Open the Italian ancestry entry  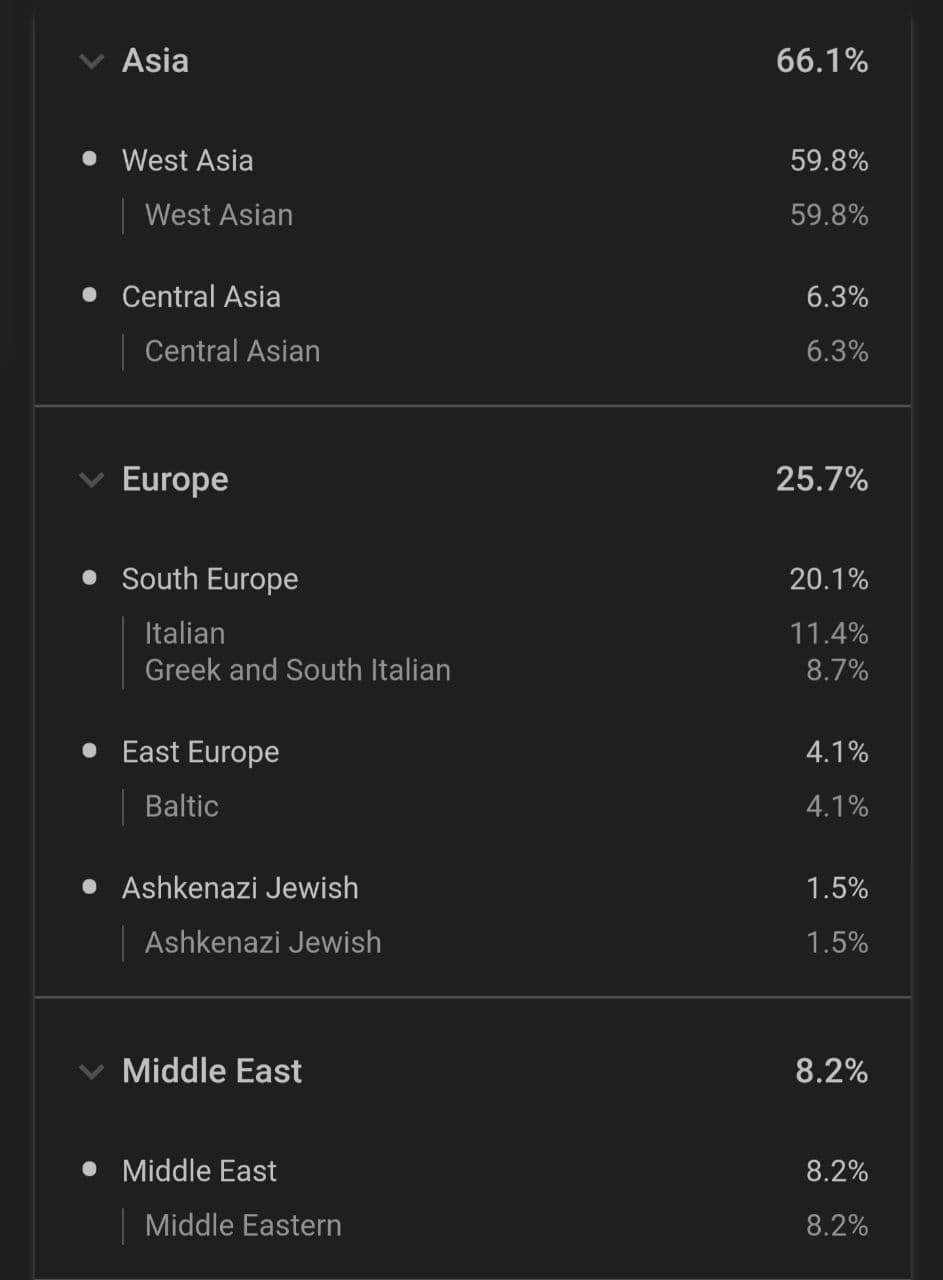[x=185, y=633]
